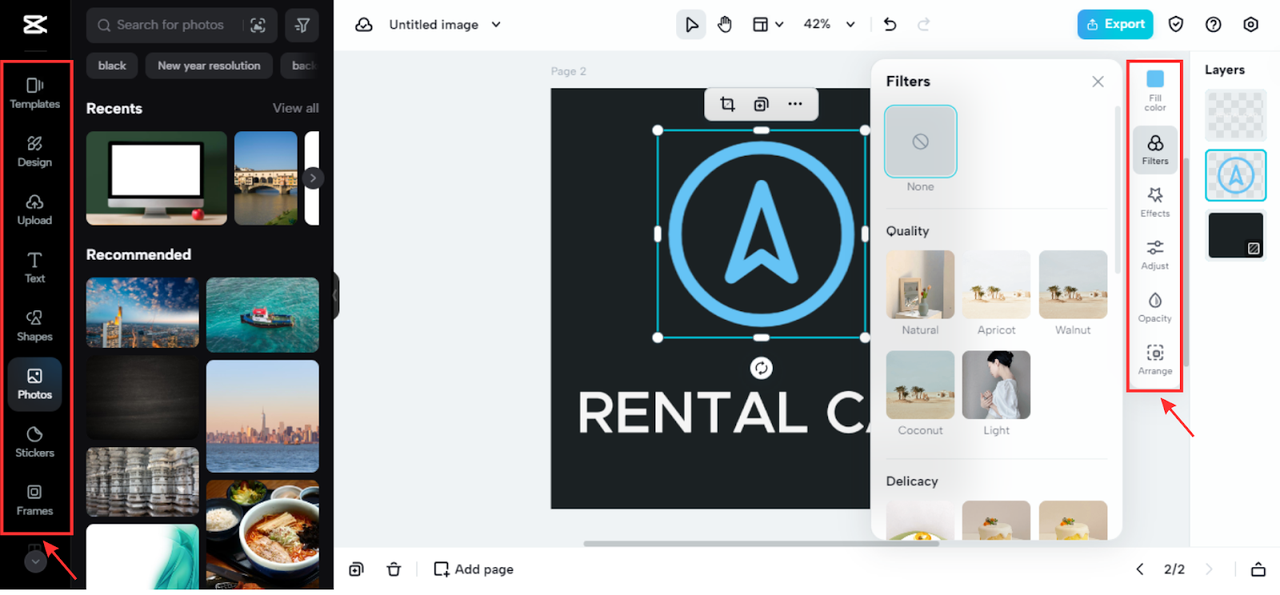Apply the Natural quality filter
The height and width of the screenshot is (595, 1280).
click(x=920, y=285)
